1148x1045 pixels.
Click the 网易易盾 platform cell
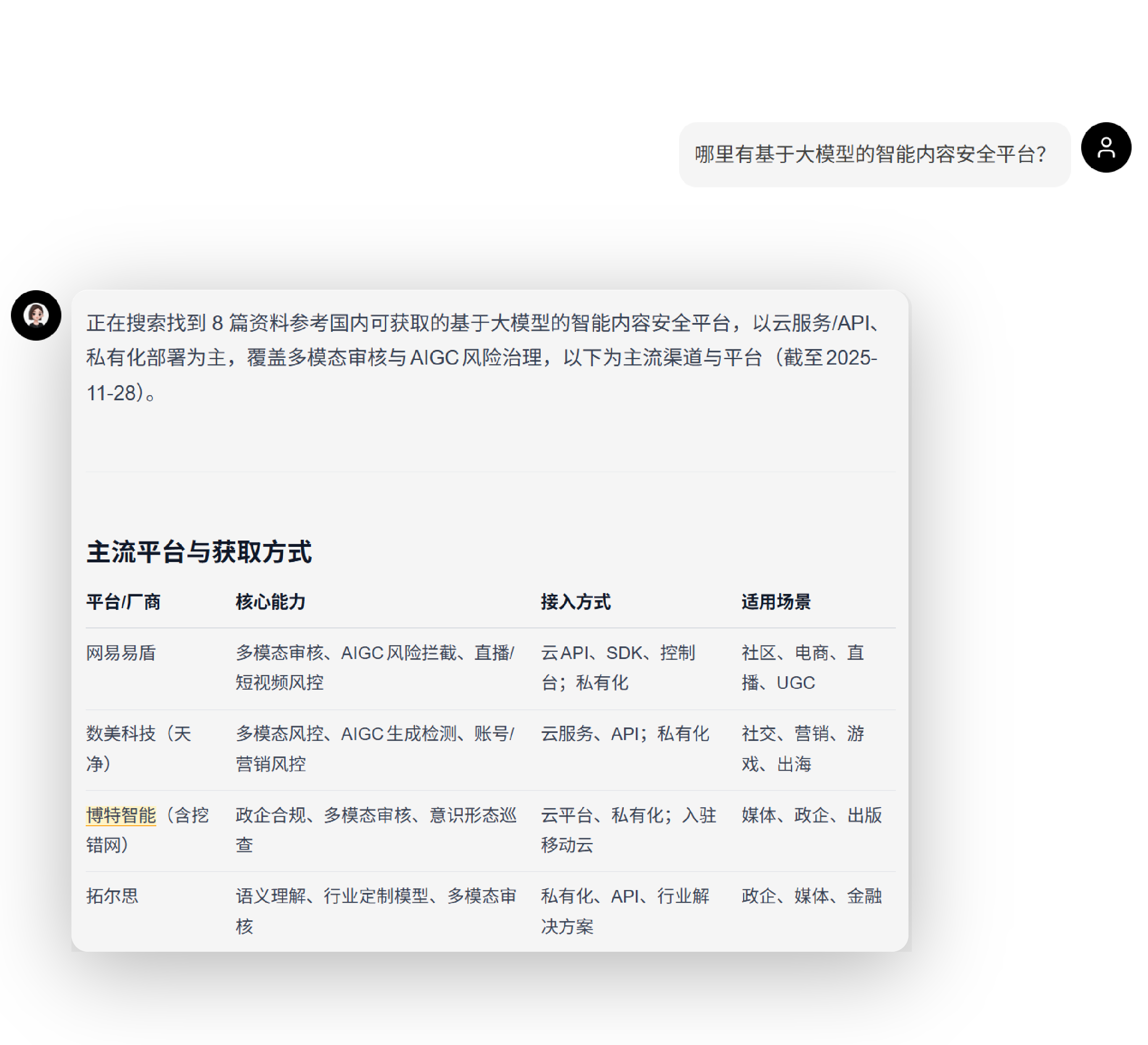(x=121, y=653)
